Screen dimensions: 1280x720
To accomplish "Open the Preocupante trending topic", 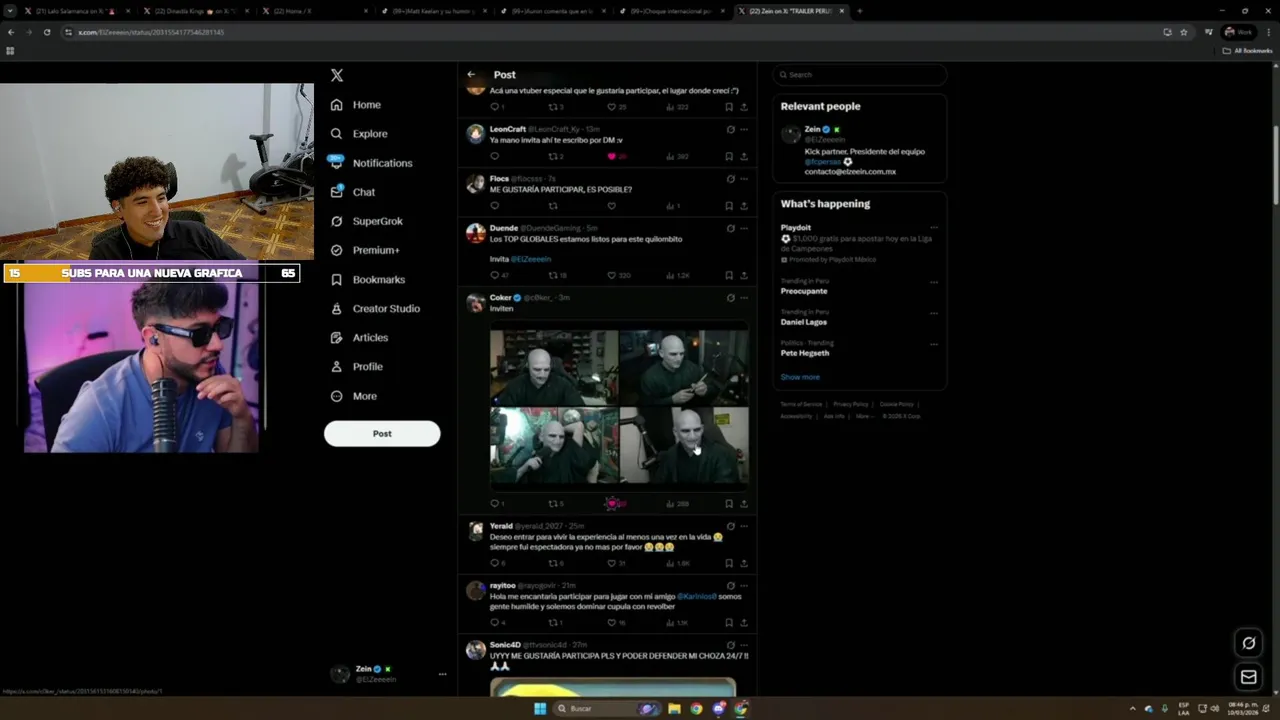I will click(804, 291).
